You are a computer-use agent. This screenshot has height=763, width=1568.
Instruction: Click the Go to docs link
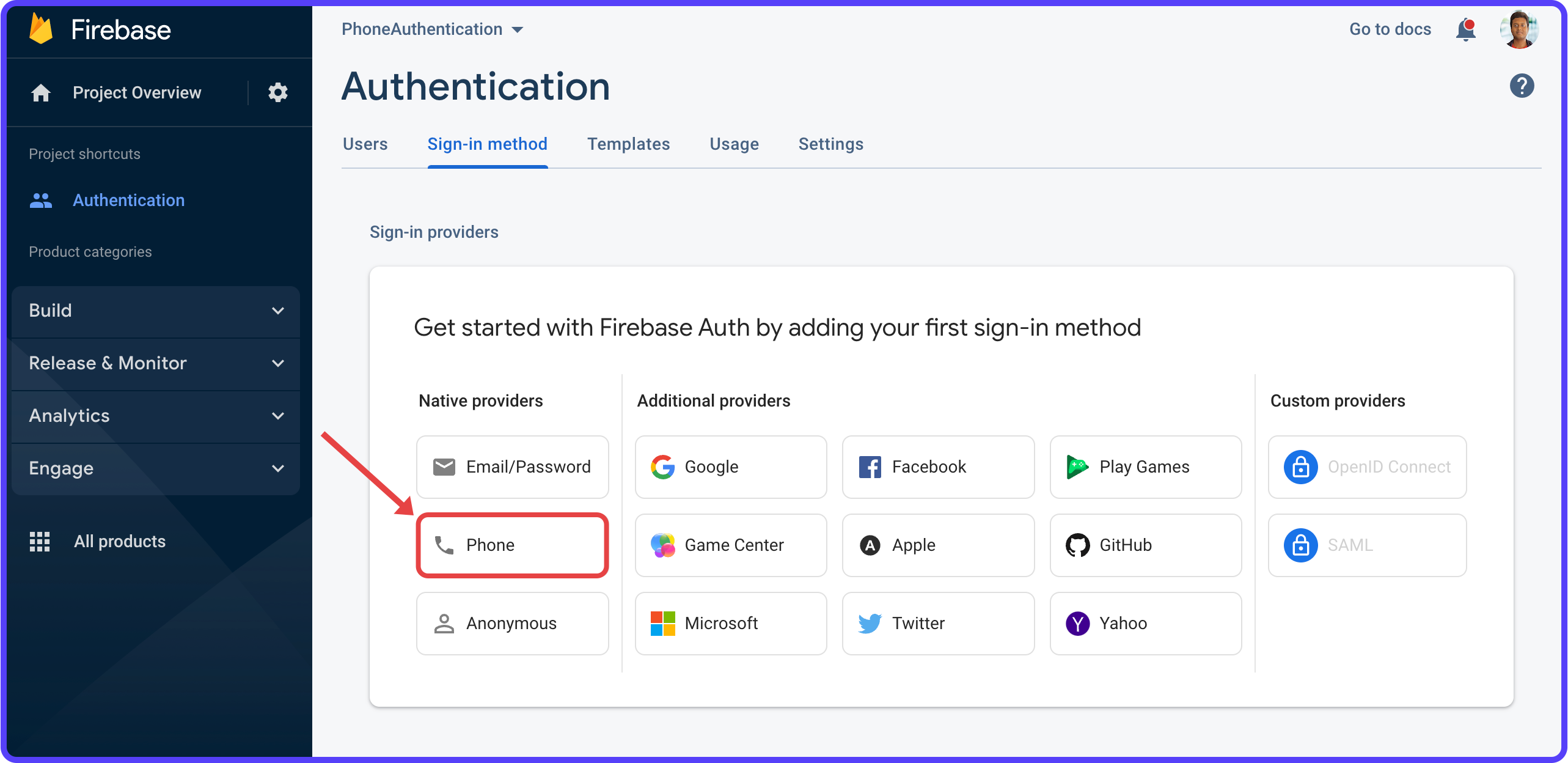click(1390, 29)
